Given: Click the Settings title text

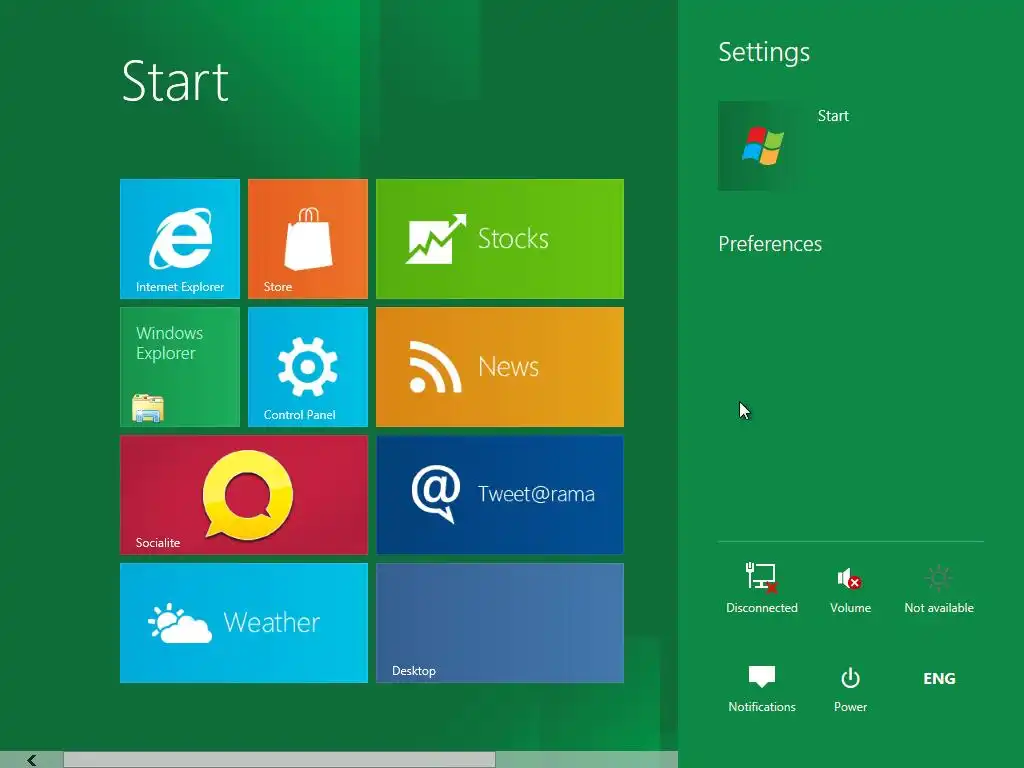Looking at the screenshot, I should 764,52.
